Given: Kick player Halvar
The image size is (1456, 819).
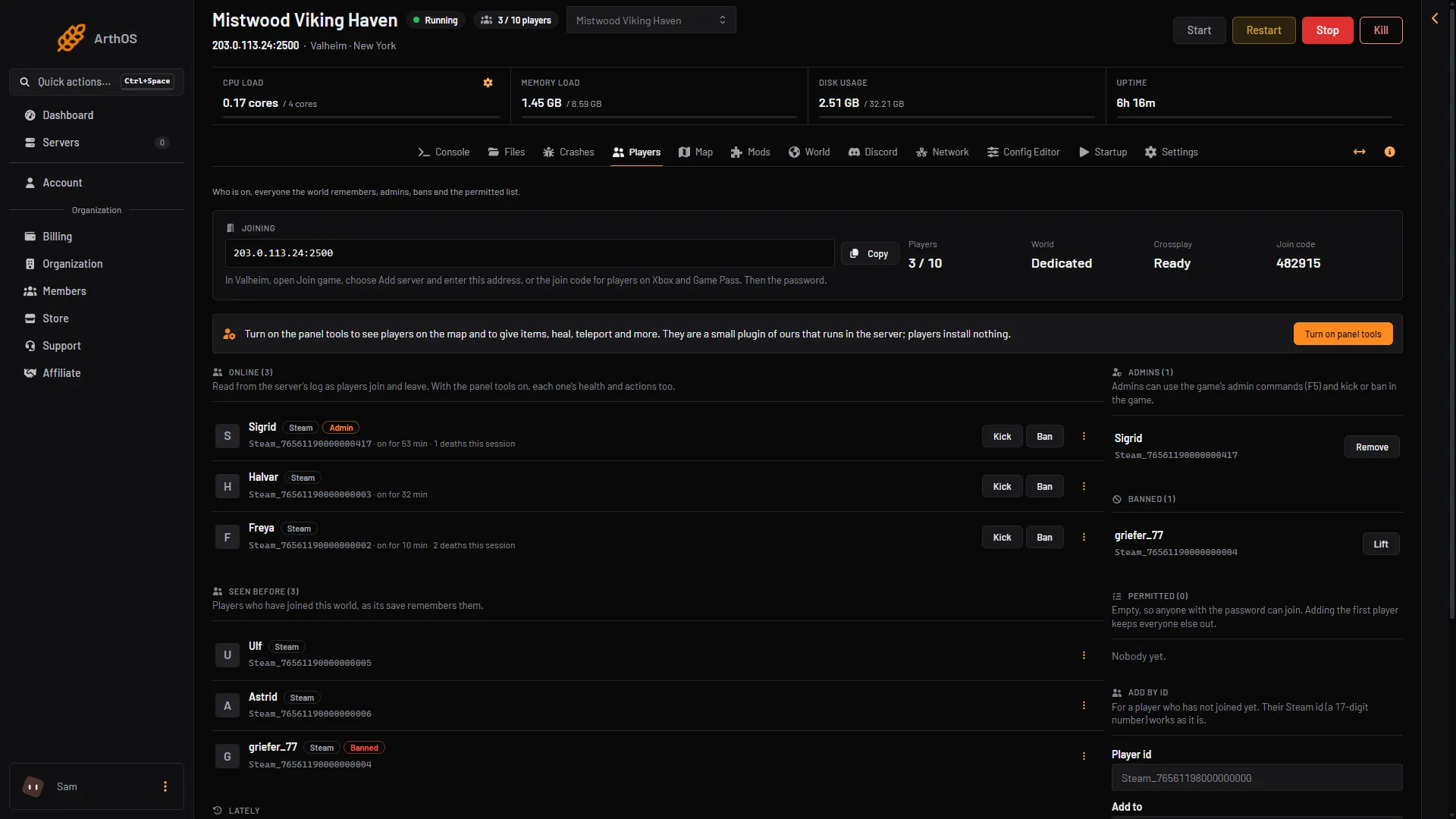Looking at the screenshot, I should coord(1002,487).
